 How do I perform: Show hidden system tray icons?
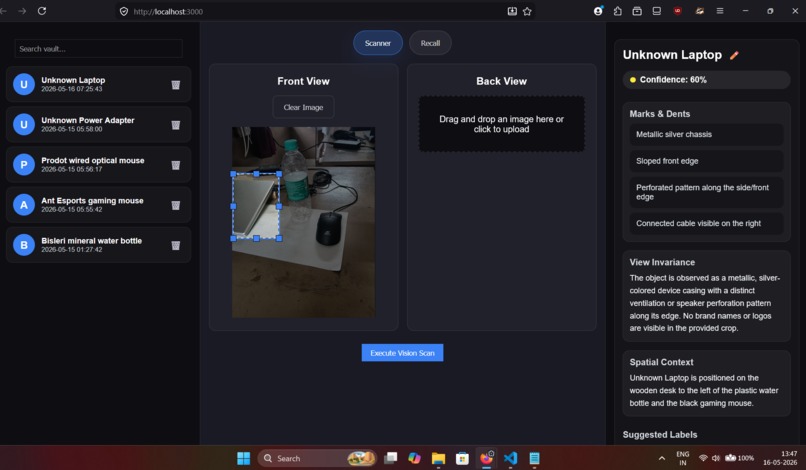[x=662, y=458]
